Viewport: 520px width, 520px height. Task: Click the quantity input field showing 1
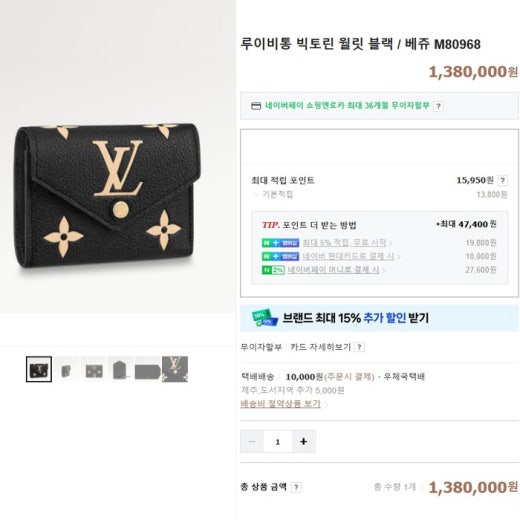[278, 442]
